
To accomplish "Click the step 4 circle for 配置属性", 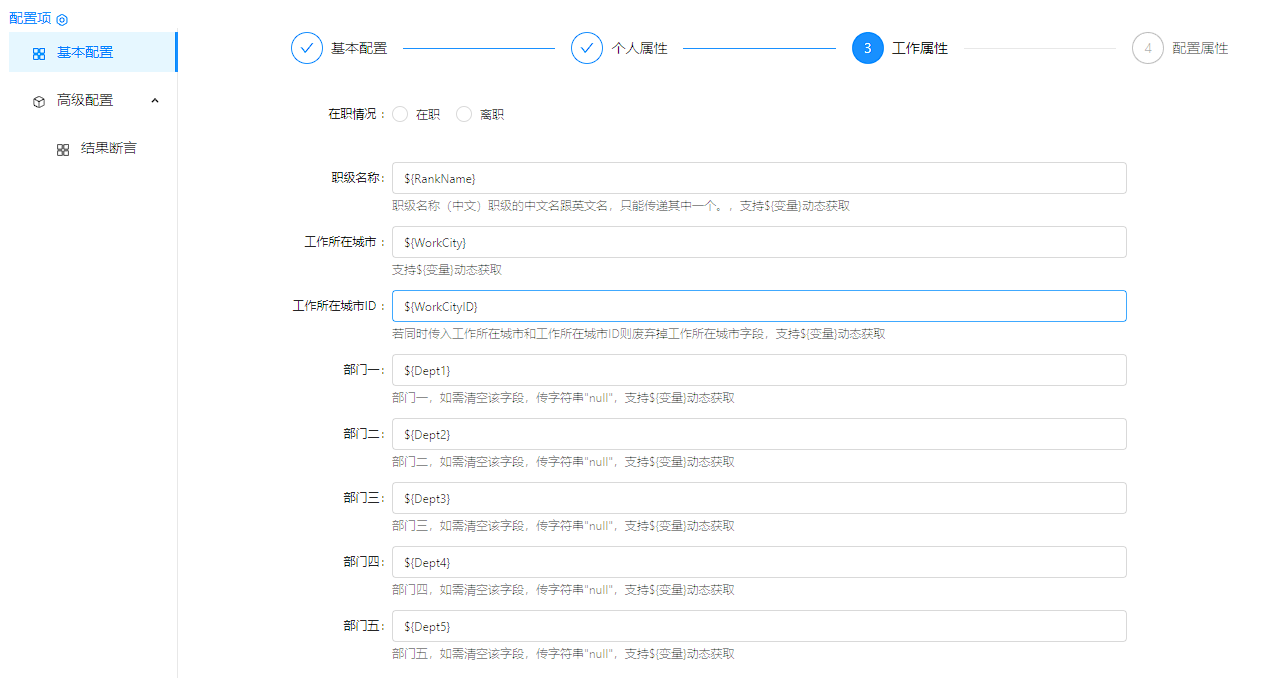I will click(1147, 48).
